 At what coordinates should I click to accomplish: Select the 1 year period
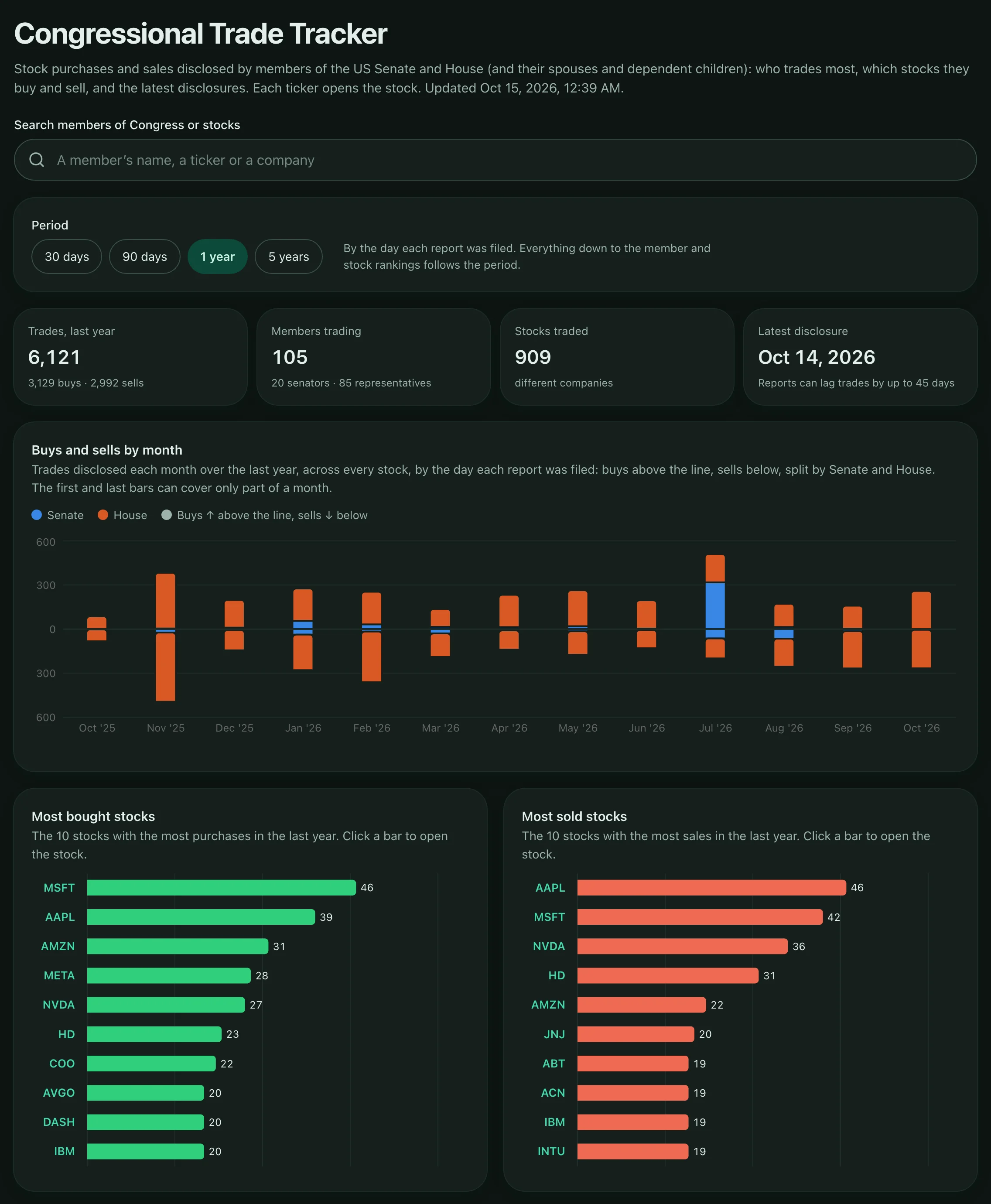click(x=218, y=257)
